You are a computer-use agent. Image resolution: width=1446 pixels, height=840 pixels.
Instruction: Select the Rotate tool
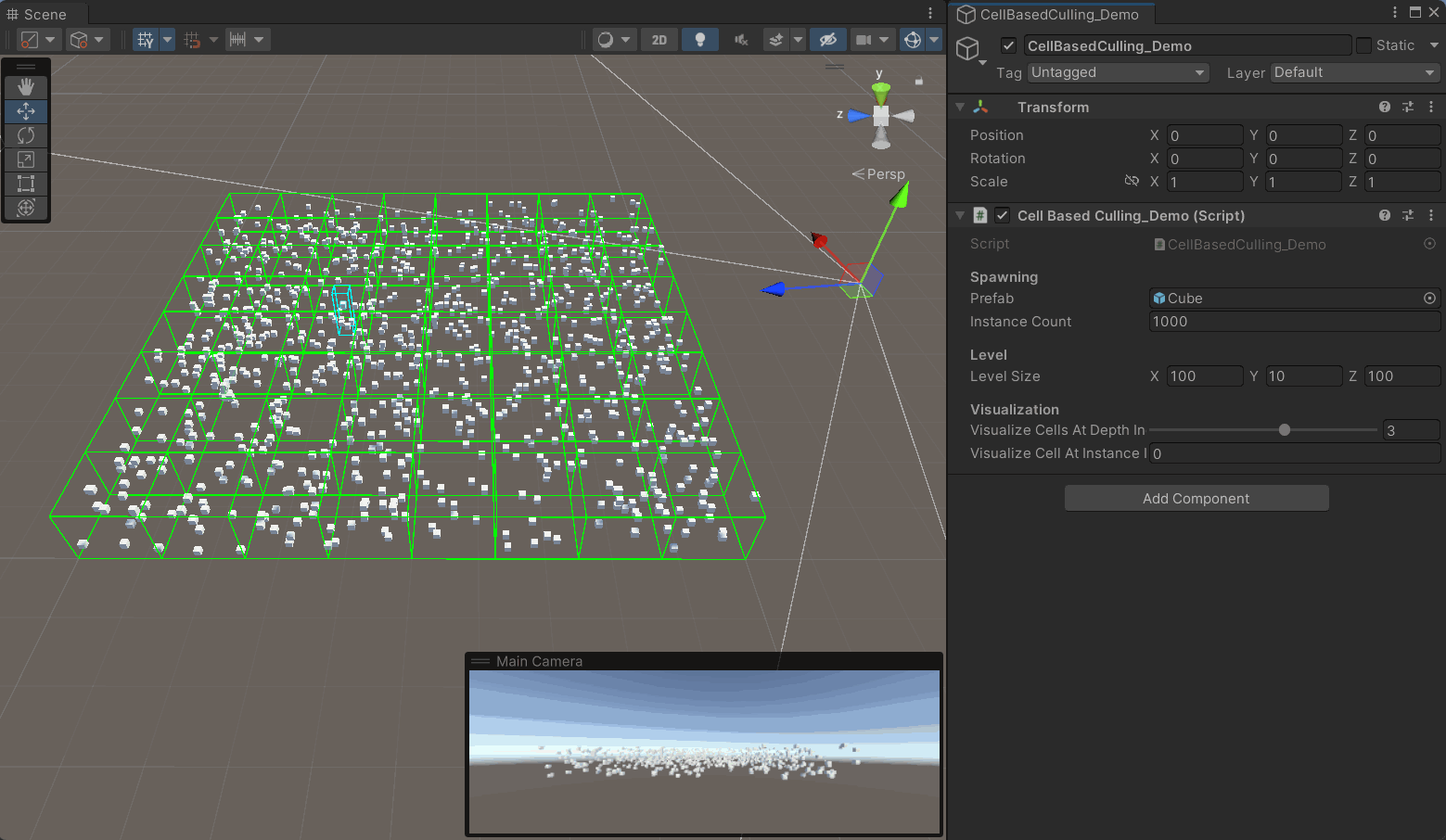(26, 135)
